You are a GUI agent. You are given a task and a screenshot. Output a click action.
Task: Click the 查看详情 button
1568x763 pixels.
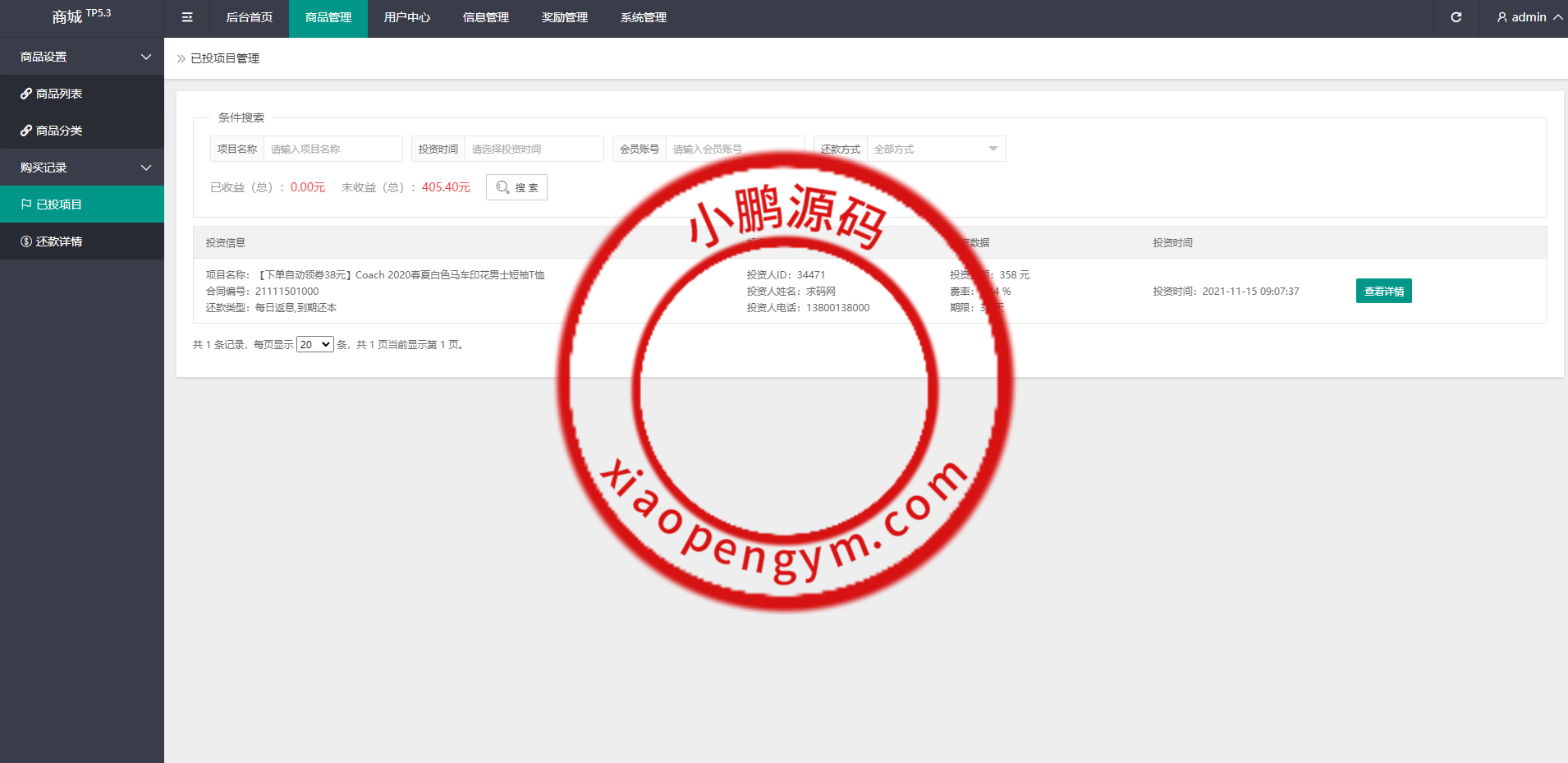(1383, 292)
